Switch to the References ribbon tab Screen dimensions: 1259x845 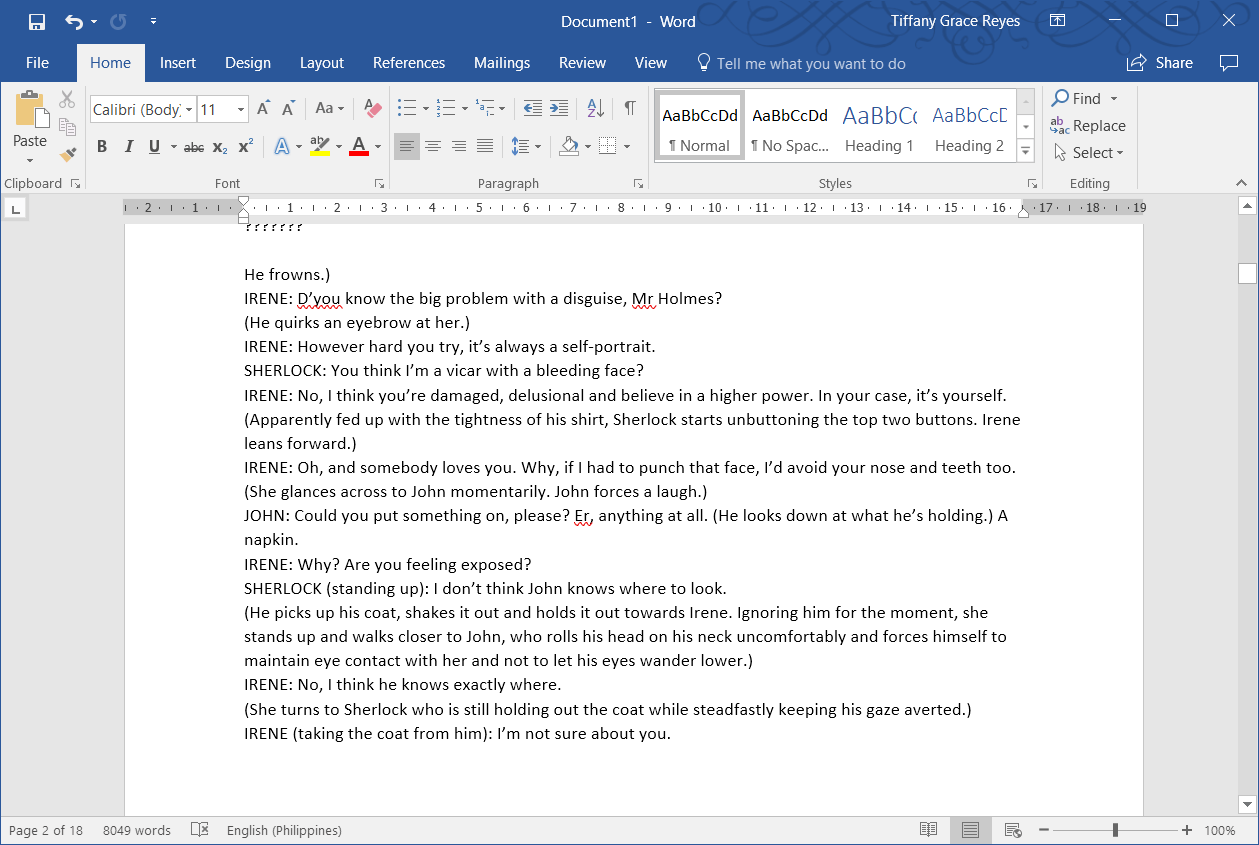(x=409, y=62)
